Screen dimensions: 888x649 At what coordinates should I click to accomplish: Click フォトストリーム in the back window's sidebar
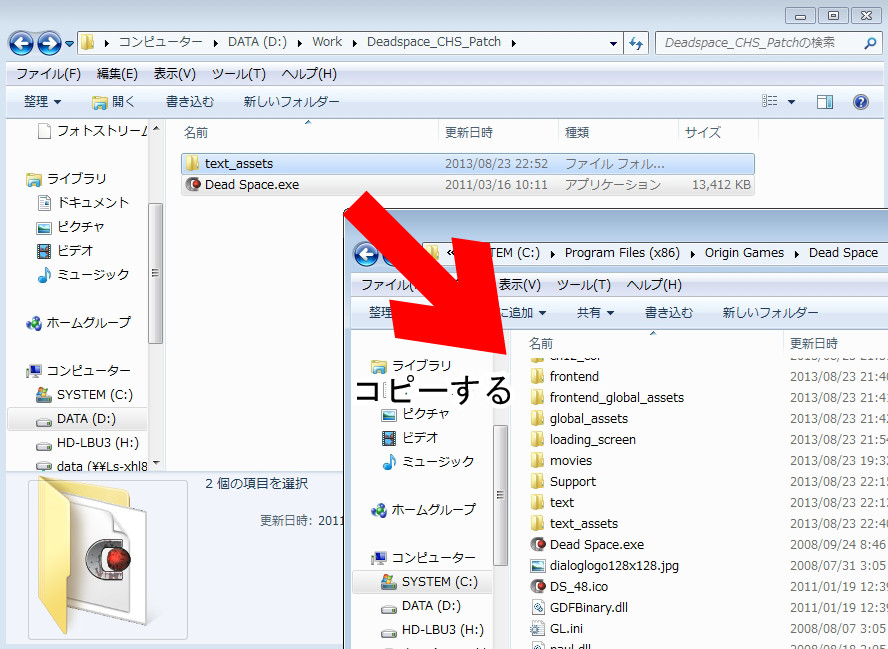click(x=92, y=131)
